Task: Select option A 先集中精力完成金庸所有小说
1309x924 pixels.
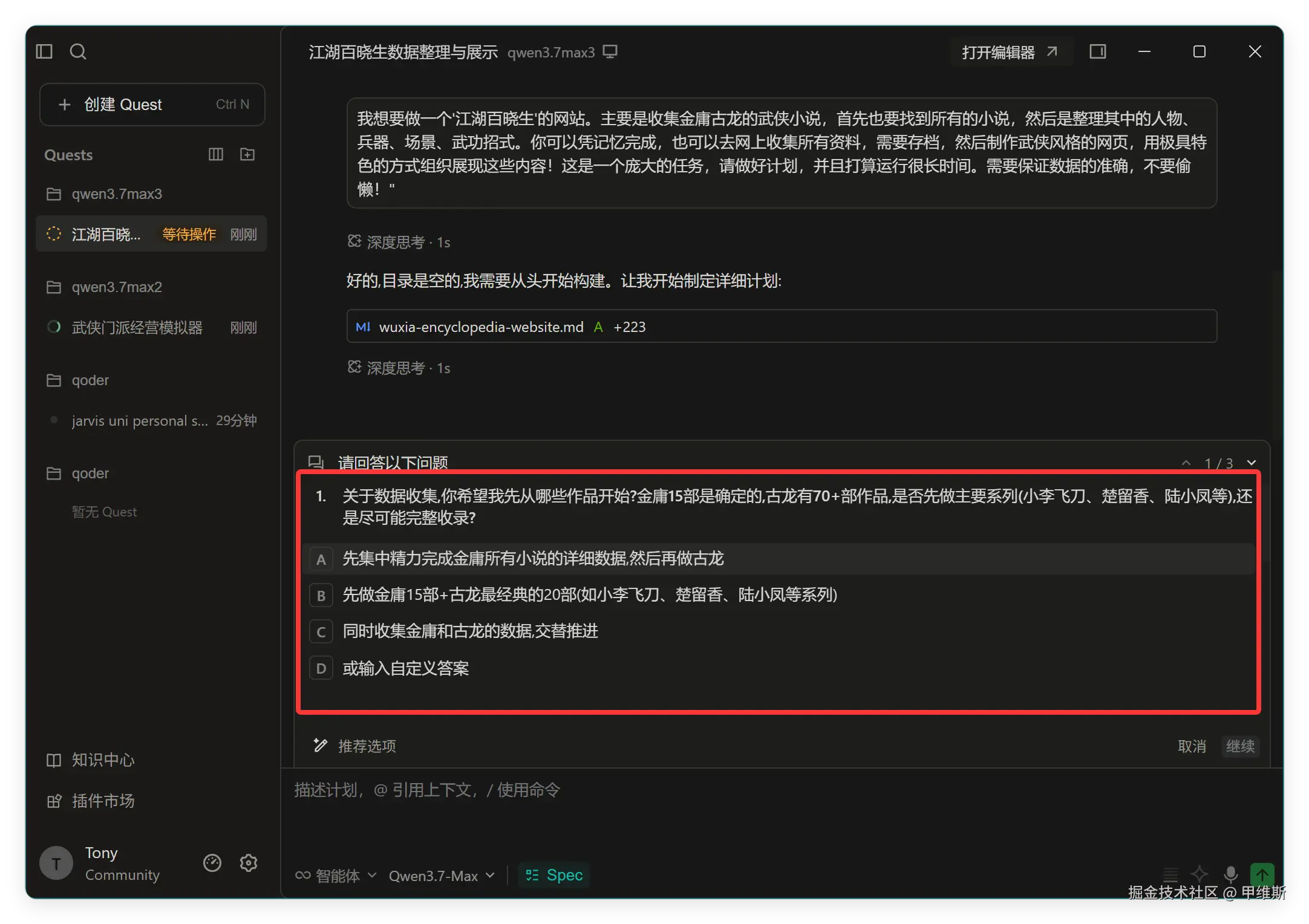Action: (x=780, y=559)
